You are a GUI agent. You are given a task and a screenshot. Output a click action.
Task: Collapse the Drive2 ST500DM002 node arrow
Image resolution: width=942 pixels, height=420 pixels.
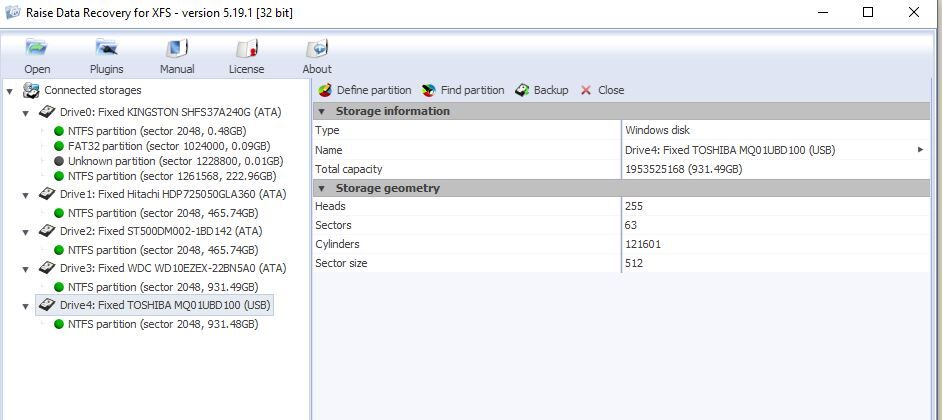(25, 232)
